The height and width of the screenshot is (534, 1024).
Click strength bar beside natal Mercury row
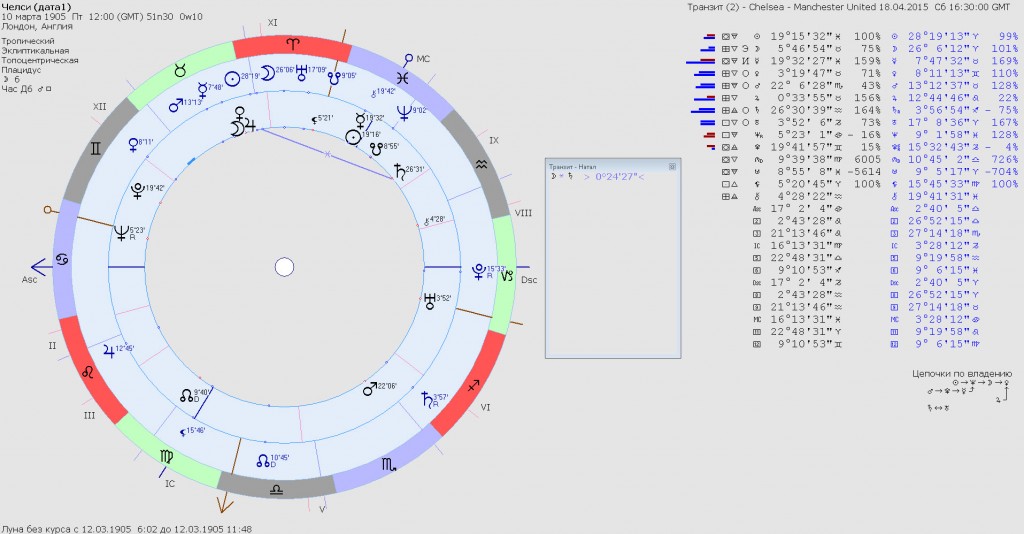(701, 61)
